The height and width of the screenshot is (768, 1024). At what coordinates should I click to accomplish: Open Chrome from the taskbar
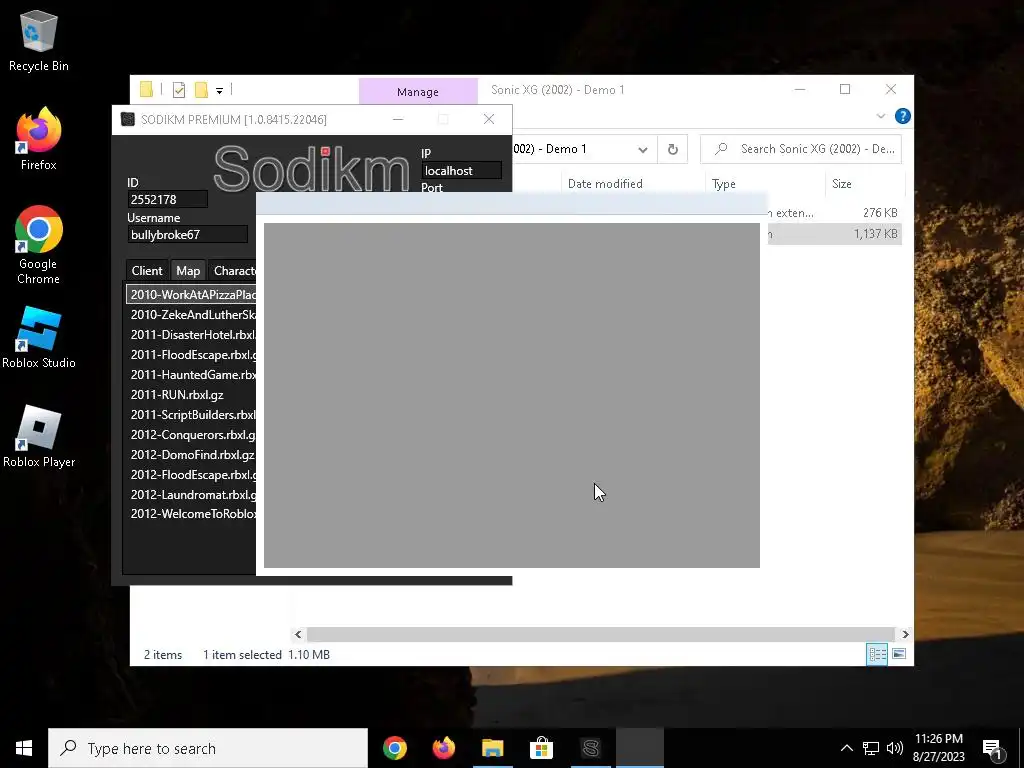point(395,748)
